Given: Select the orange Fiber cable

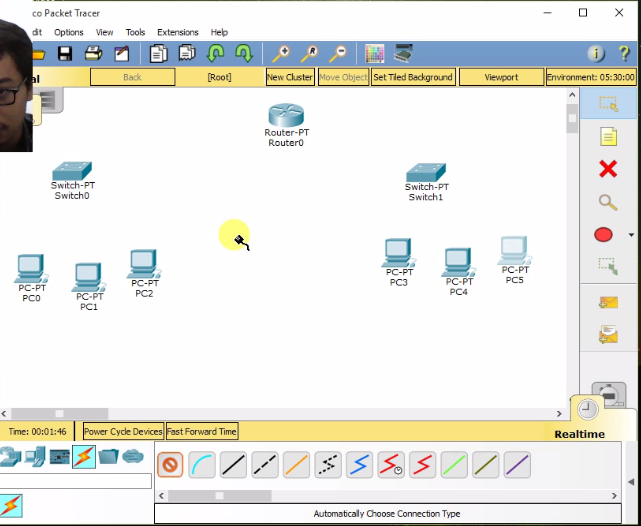Looking at the screenshot, I should click(296, 465).
